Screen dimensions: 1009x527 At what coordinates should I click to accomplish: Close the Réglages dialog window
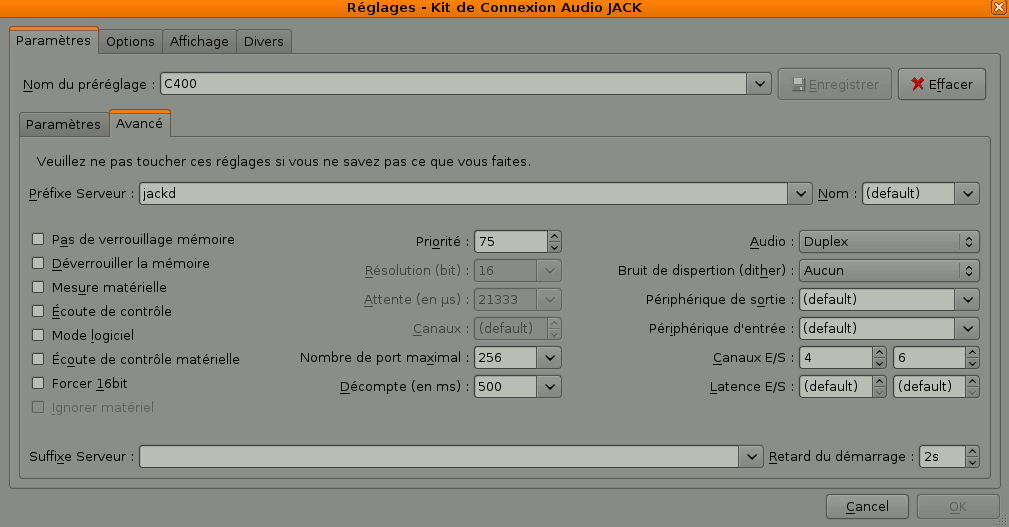point(999,7)
